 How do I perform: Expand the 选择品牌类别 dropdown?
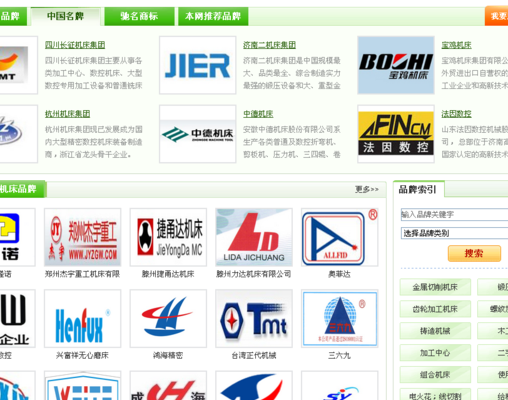(x=454, y=233)
